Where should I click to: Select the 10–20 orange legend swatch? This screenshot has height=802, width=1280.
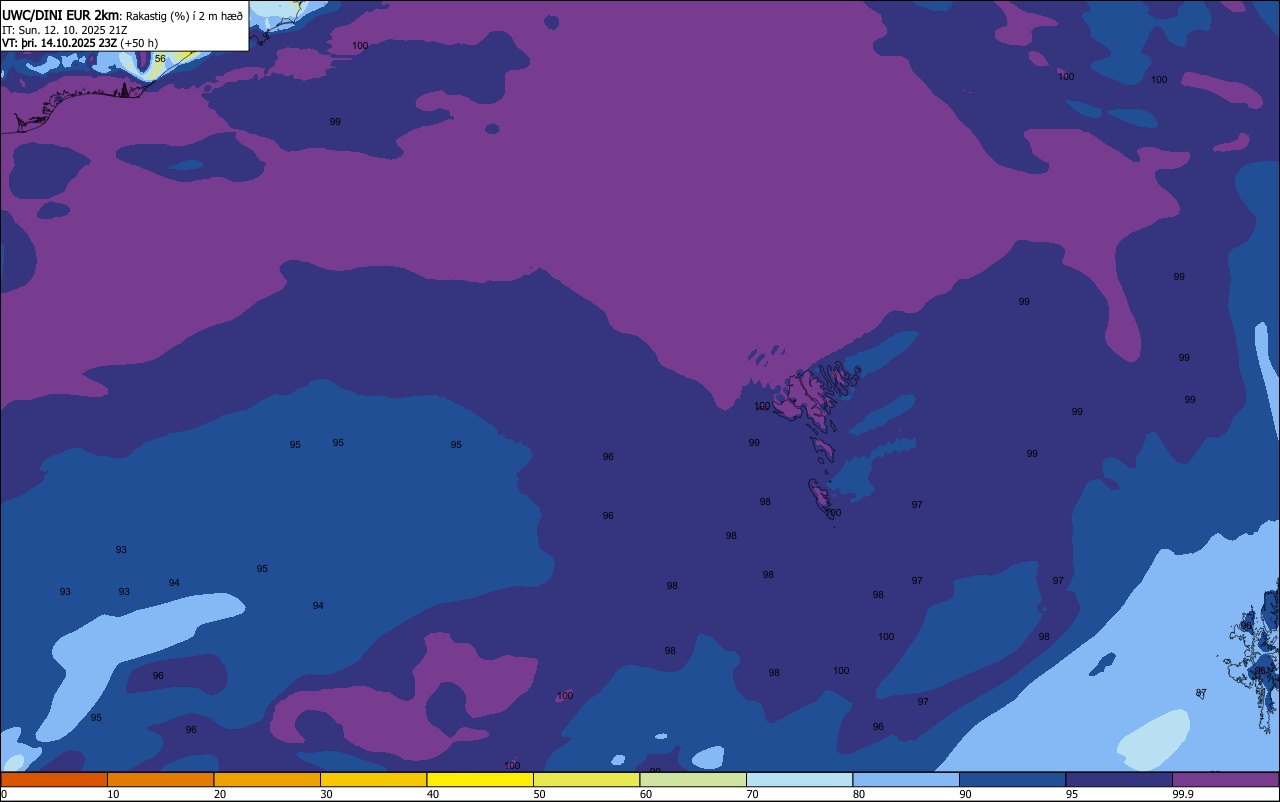coord(160,779)
